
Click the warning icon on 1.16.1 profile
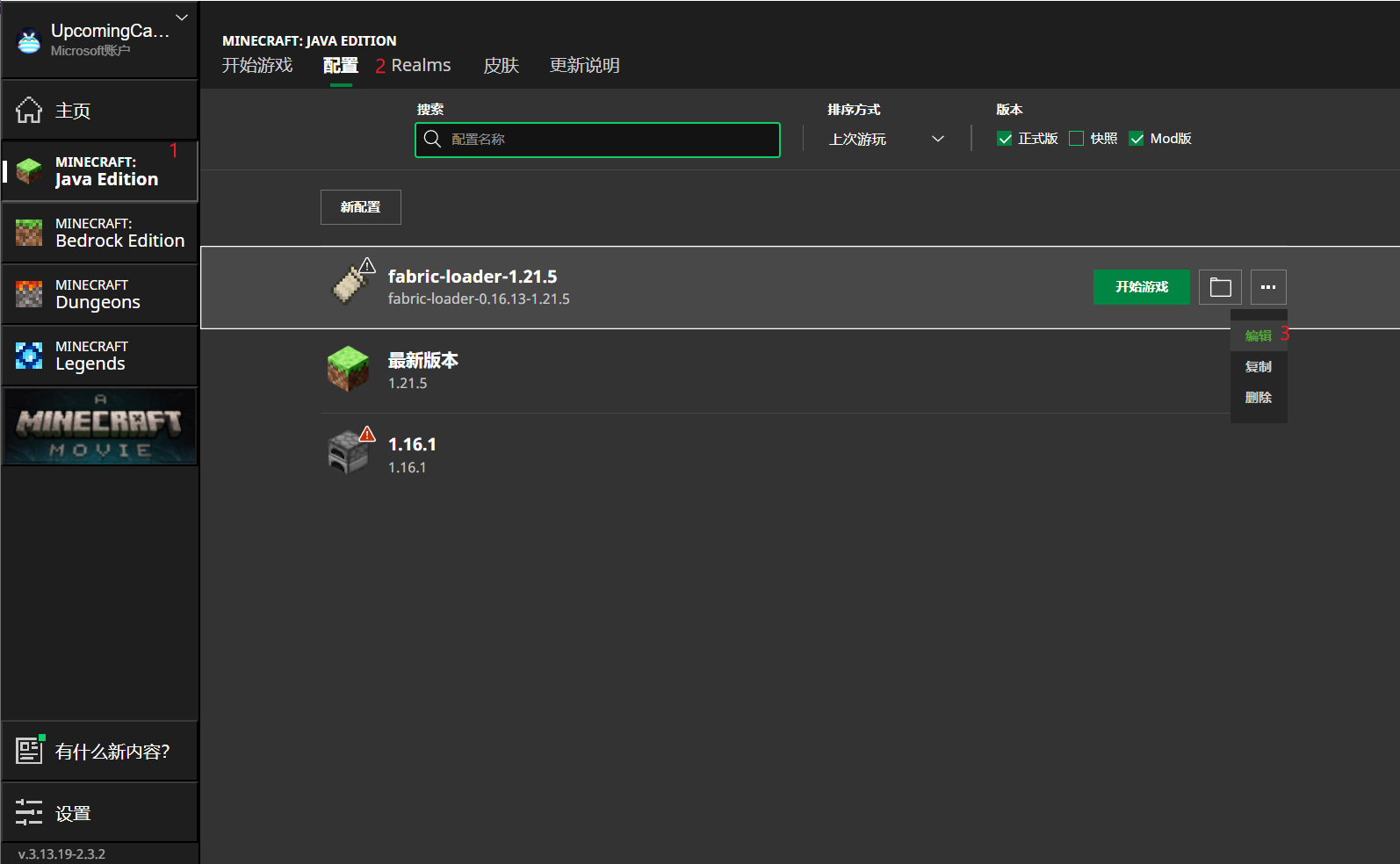pyautogui.click(x=367, y=434)
